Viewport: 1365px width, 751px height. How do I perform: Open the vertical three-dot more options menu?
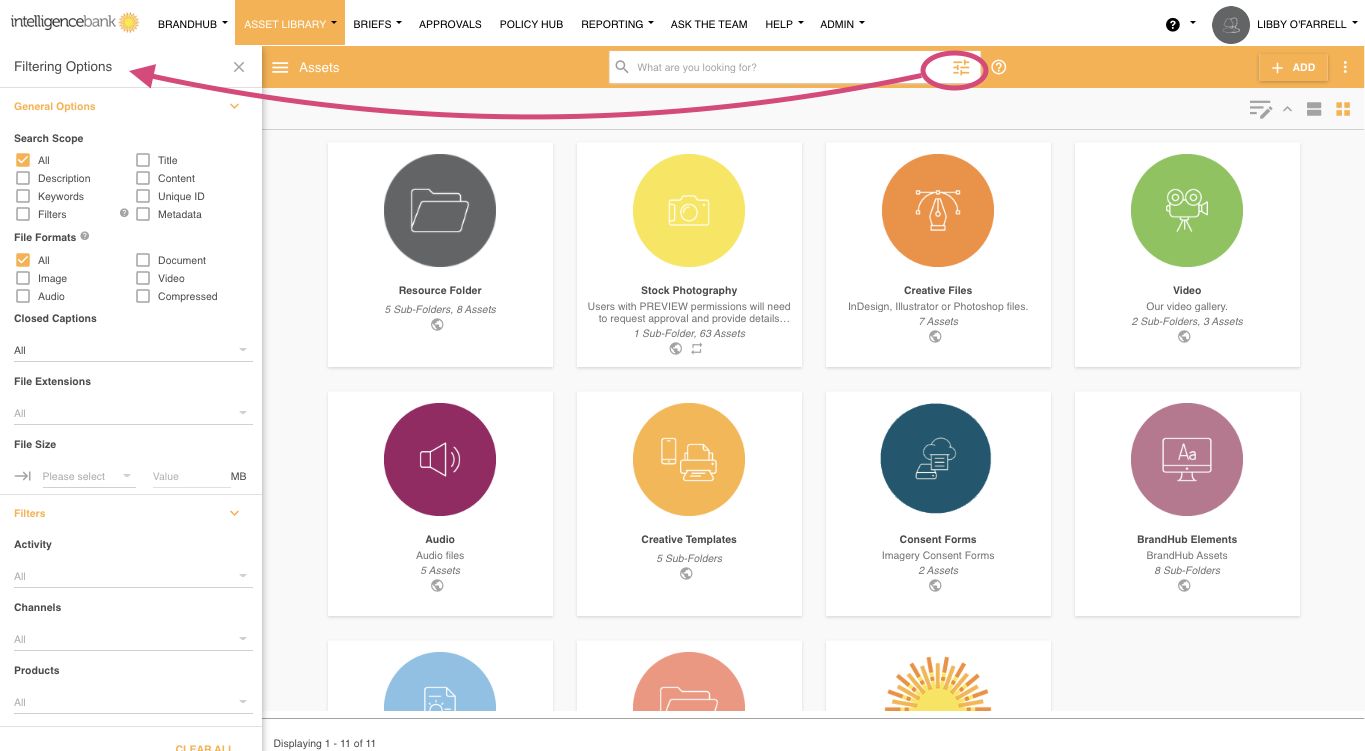1345,67
